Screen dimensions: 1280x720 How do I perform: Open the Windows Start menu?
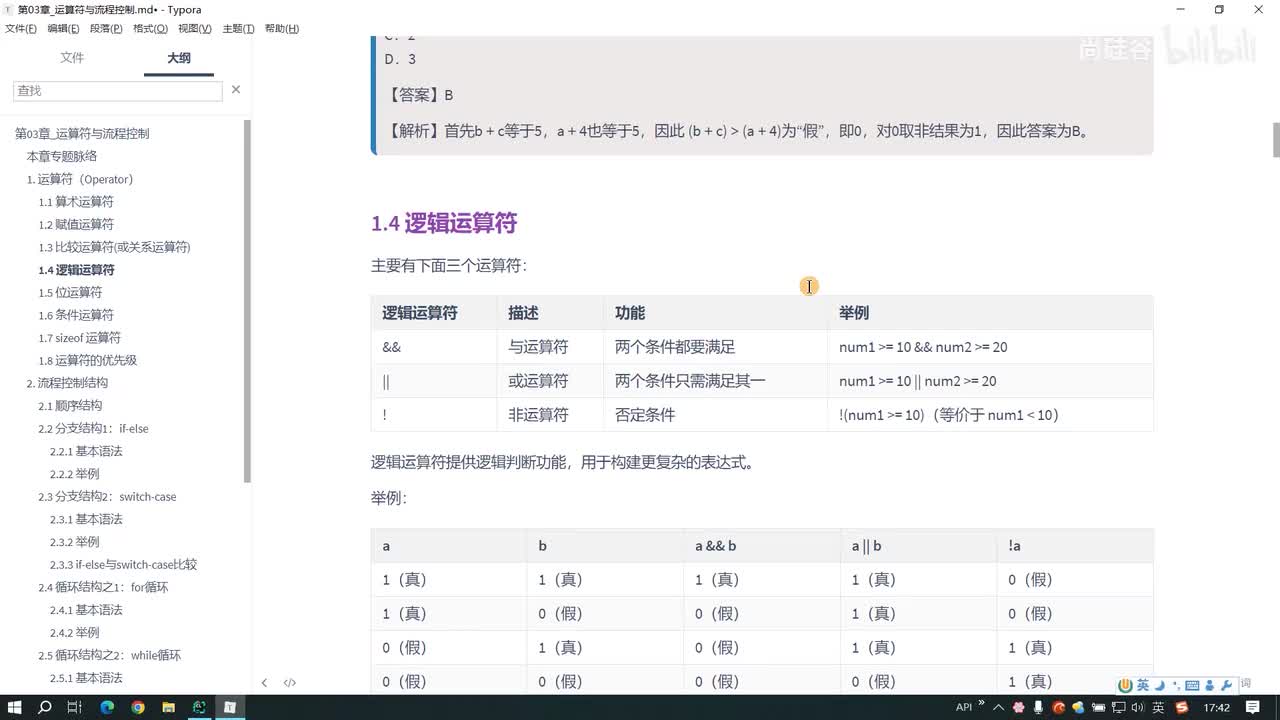15,707
